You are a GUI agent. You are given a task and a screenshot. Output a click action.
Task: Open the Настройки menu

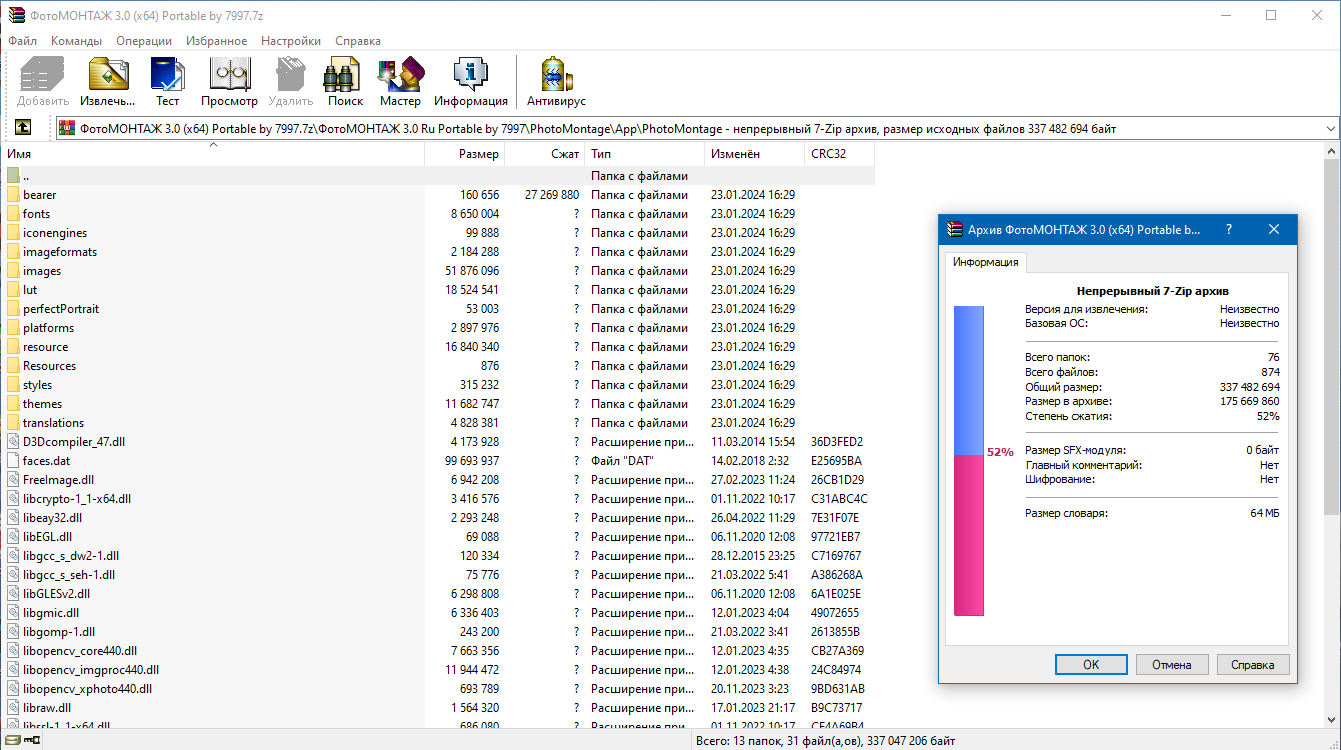coord(290,41)
